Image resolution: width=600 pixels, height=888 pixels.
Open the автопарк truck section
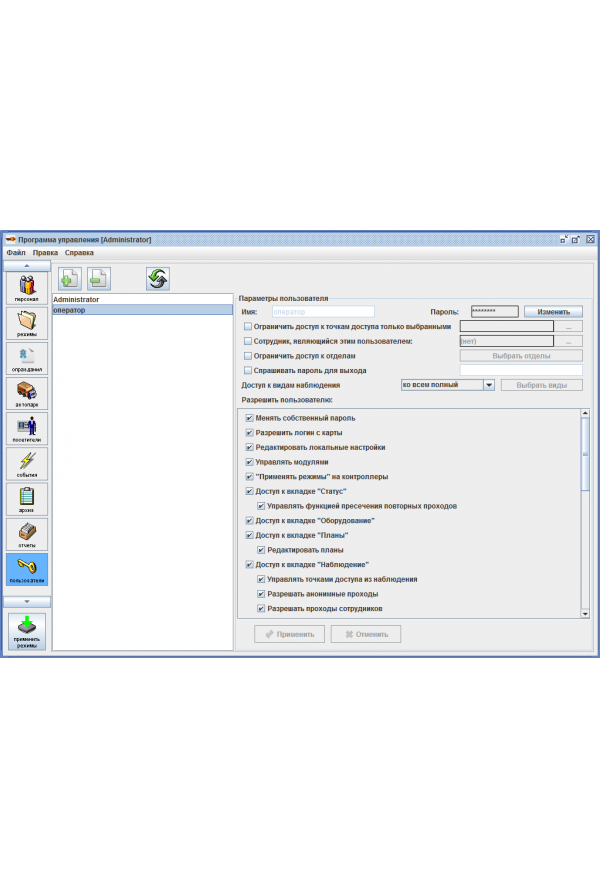pyautogui.click(x=26, y=393)
